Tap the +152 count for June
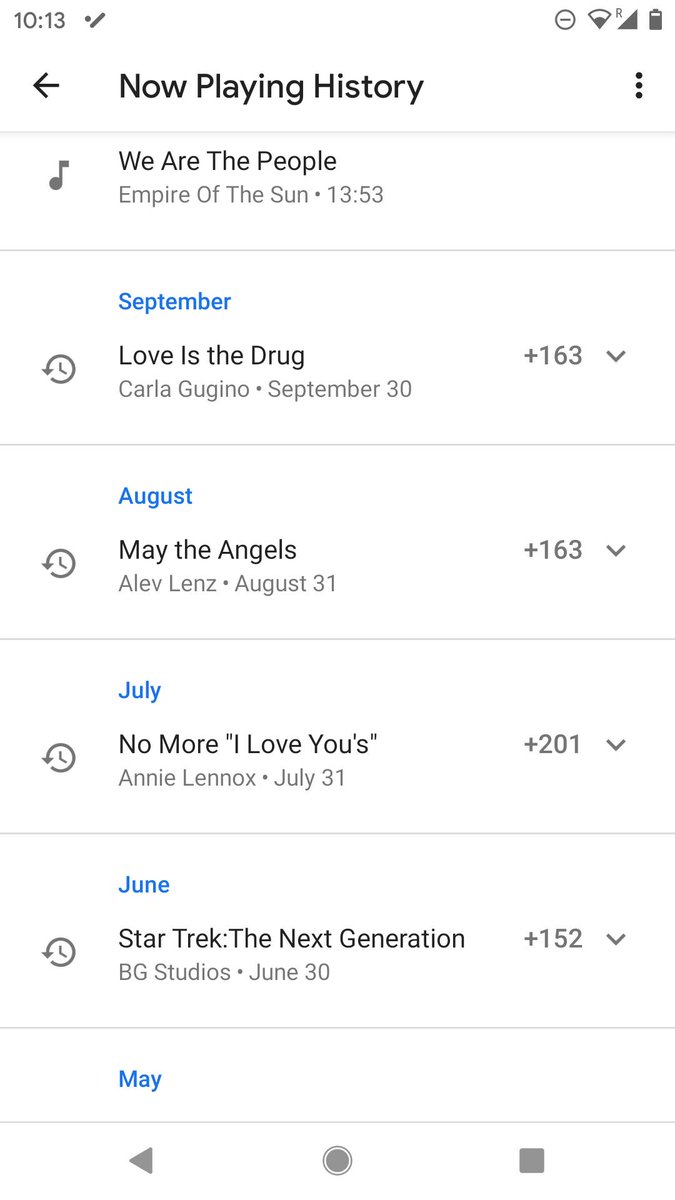Screen dimensions: 675x1200 pyautogui.click(x=552, y=939)
